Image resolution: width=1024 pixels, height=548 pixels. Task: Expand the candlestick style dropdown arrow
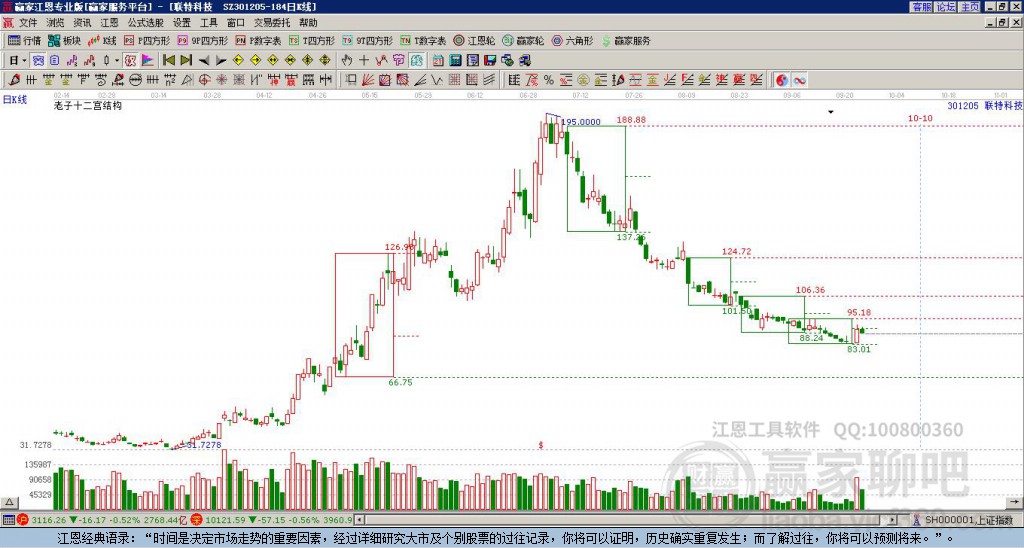click(x=117, y=61)
